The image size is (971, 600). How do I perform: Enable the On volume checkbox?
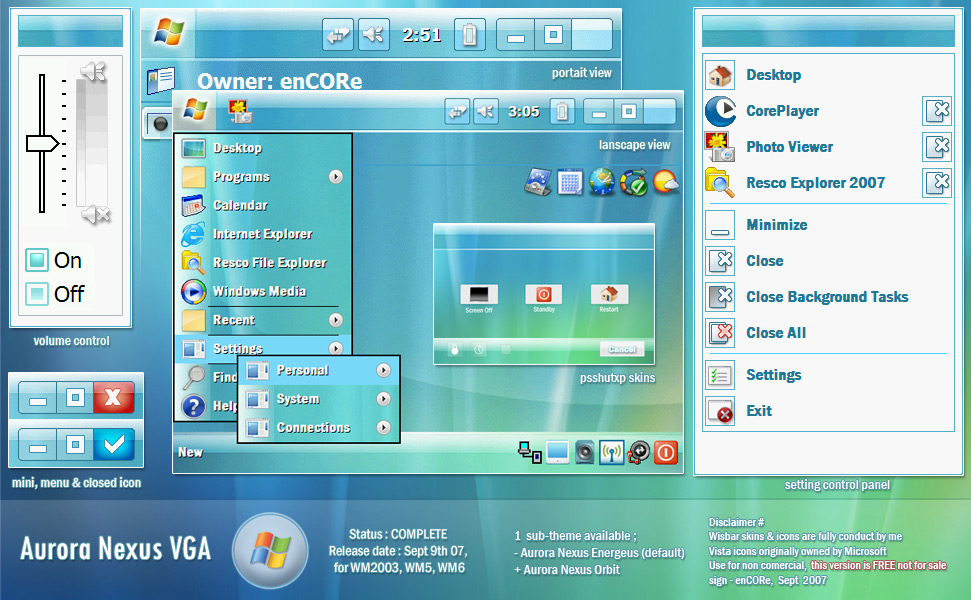point(37,260)
